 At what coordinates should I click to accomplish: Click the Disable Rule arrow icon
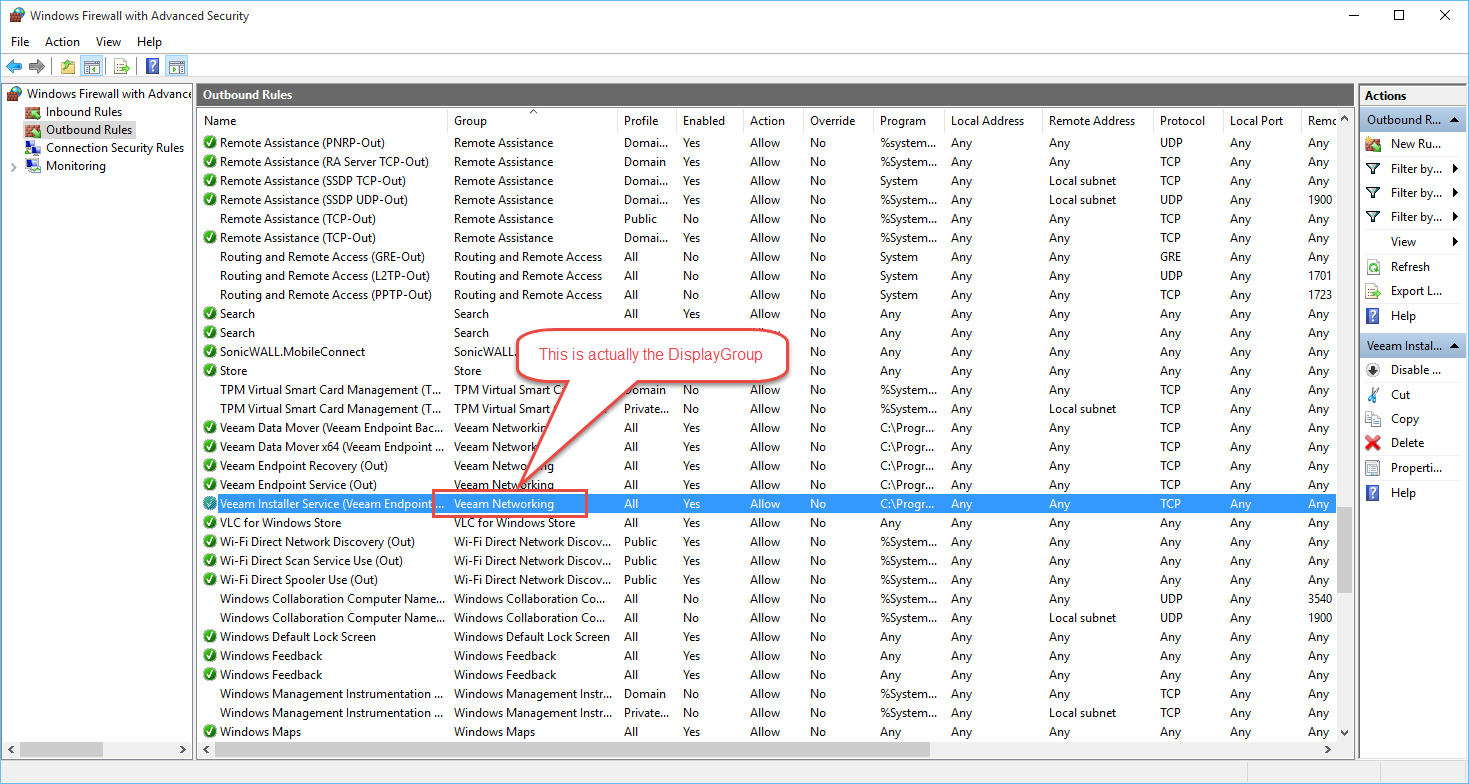pyautogui.click(x=1373, y=370)
